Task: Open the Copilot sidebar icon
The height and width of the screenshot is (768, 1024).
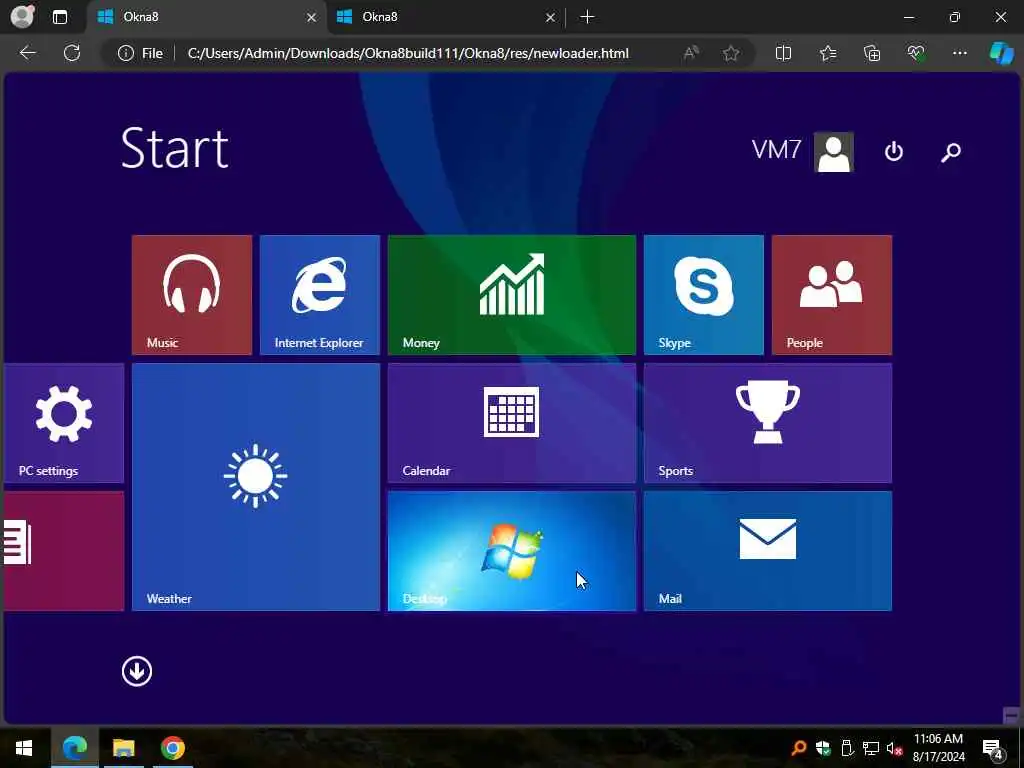Action: pos(1002,53)
